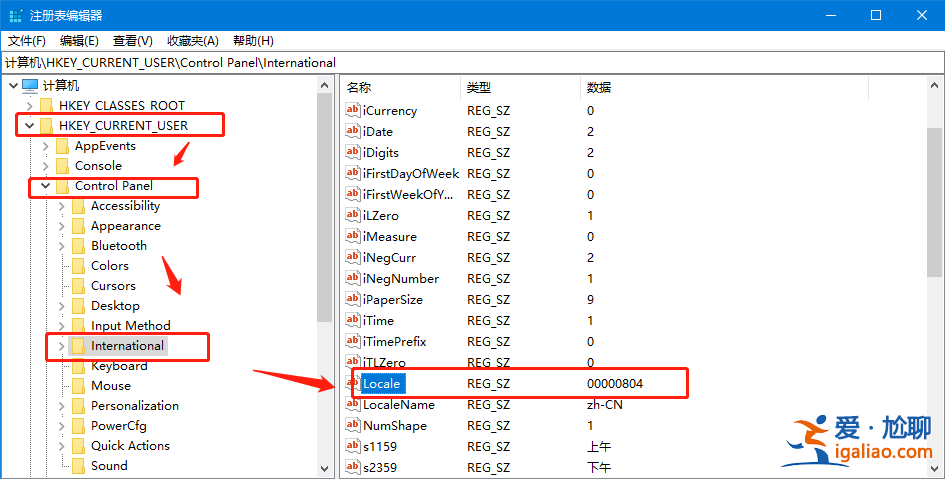Select the International tree item
945x479 pixels.
(x=127, y=346)
